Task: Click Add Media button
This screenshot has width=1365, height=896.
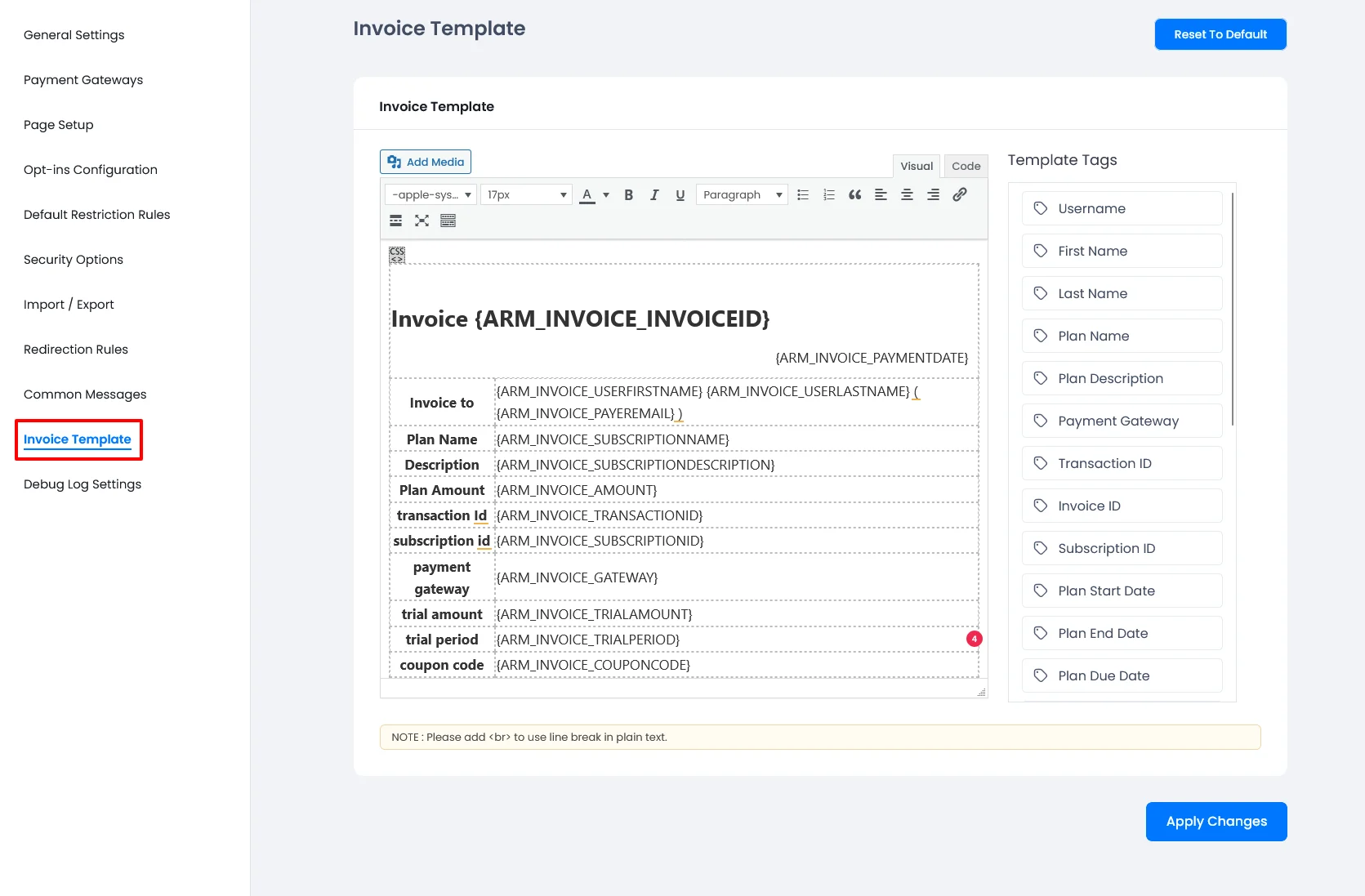Action: [x=426, y=162]
